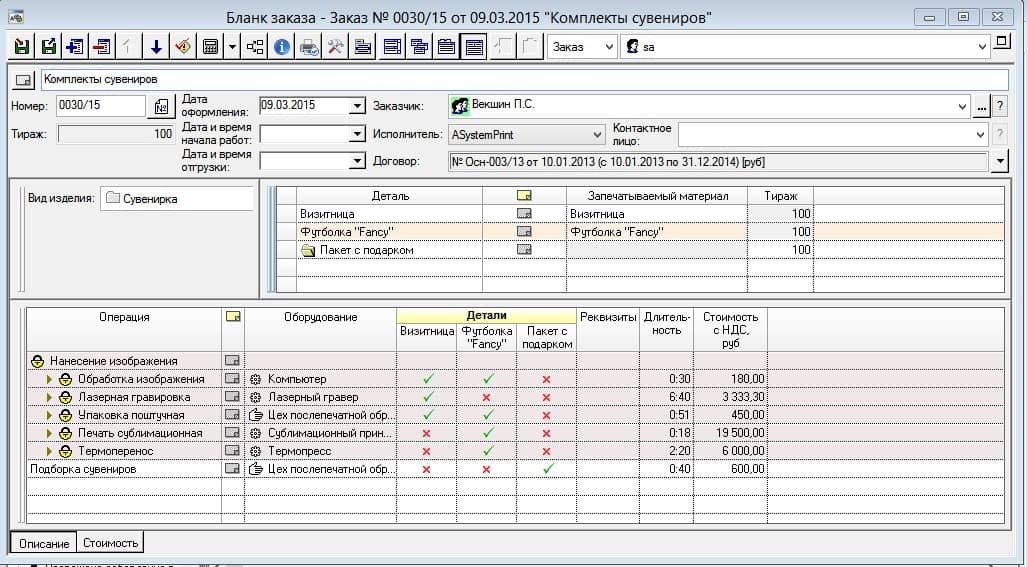Open the Заказ combo box in toolbar
This screenshot has width=1028, height=567.
[609, 46]
